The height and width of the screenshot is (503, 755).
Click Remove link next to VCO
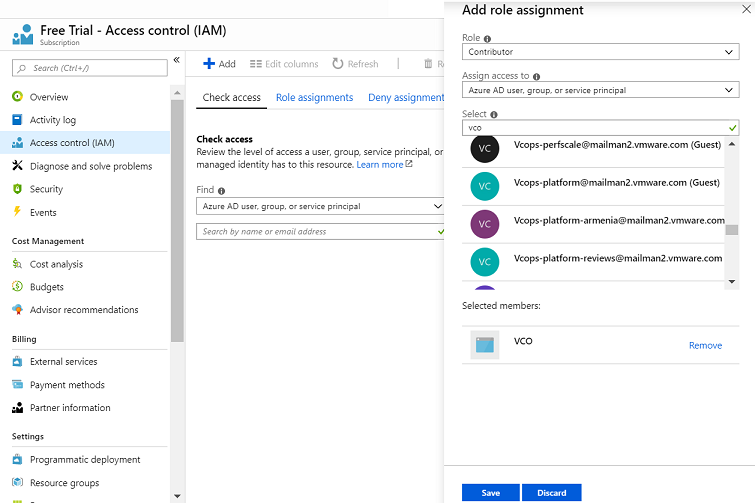[705, 346]
